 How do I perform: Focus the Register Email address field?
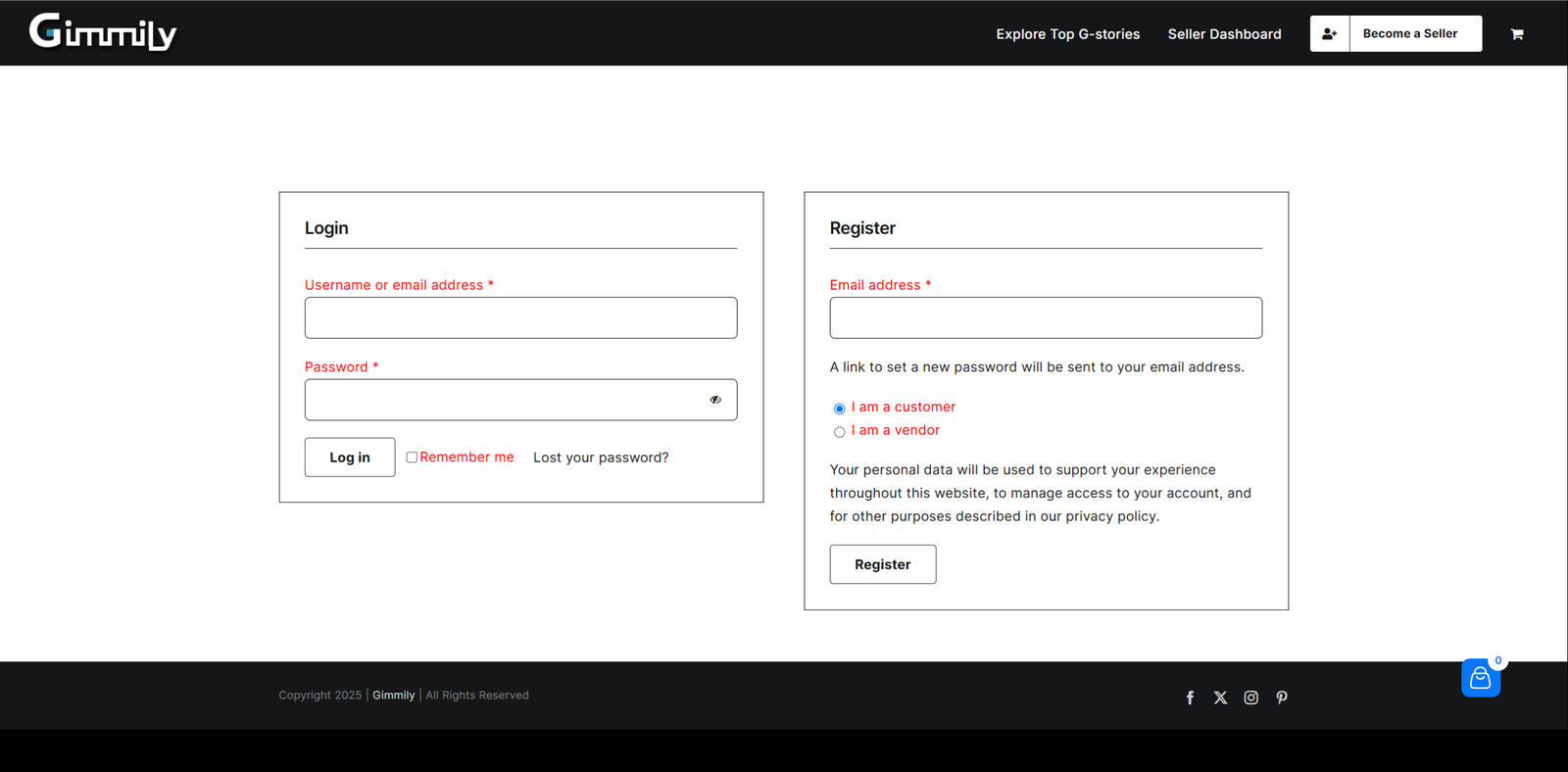point(1046,318)
